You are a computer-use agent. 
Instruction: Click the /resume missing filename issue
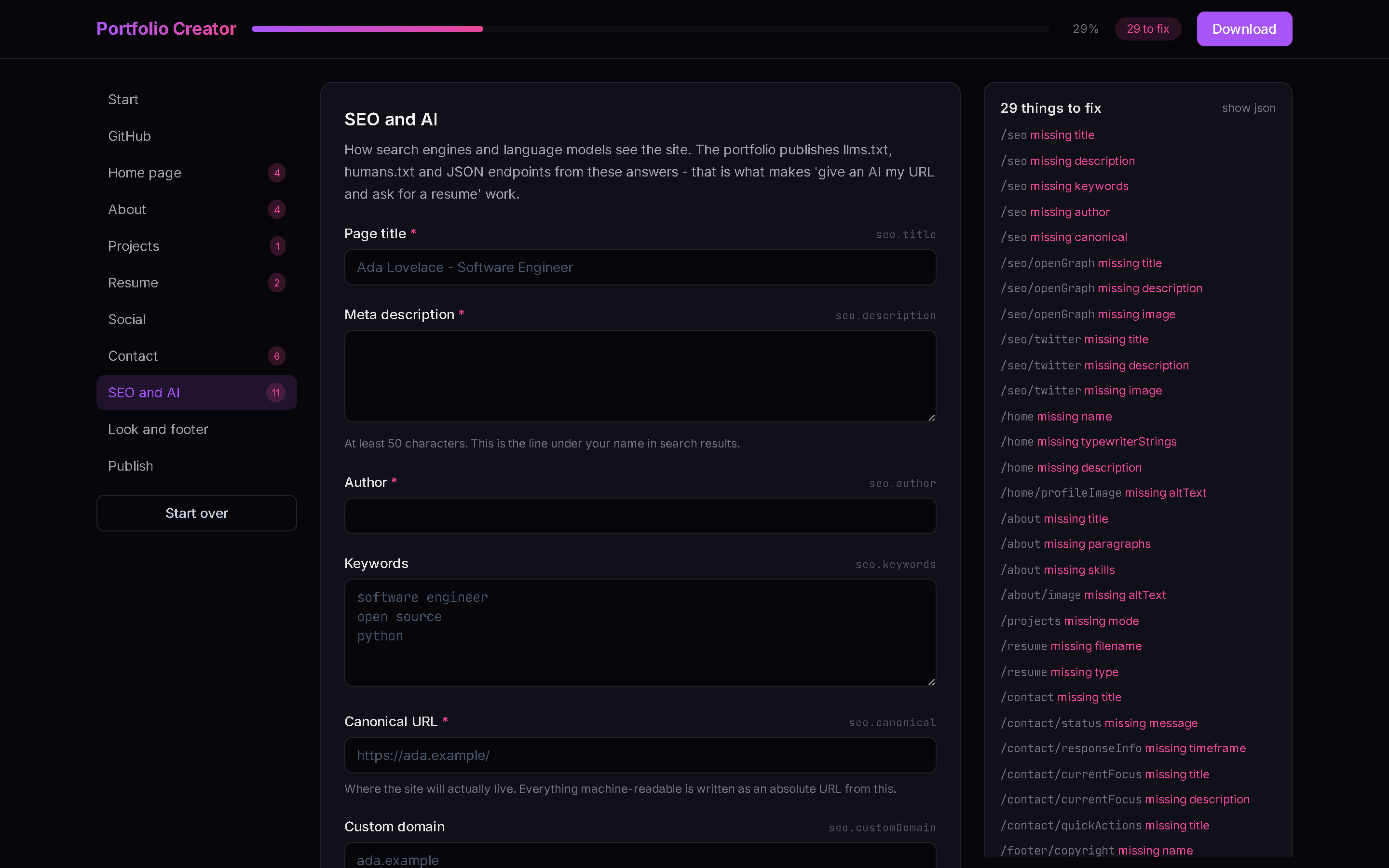1071,646
